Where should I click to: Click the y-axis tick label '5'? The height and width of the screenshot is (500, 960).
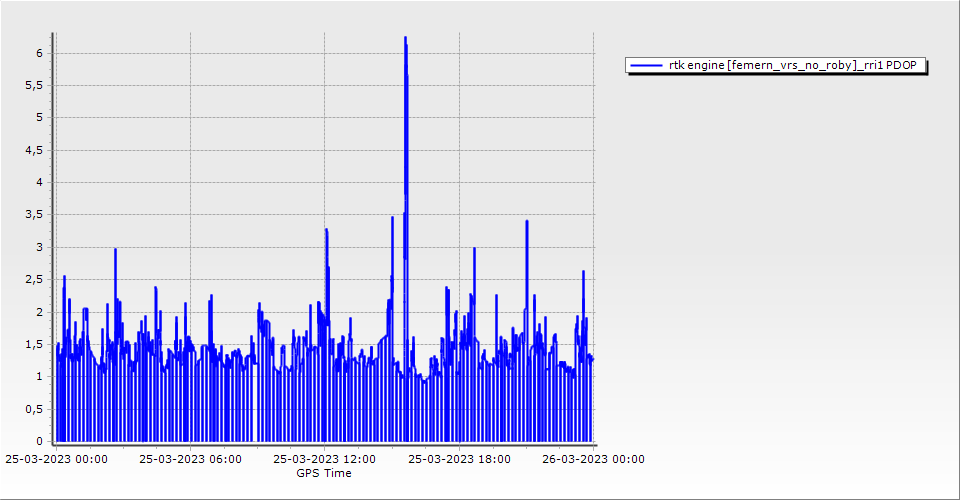40,117
